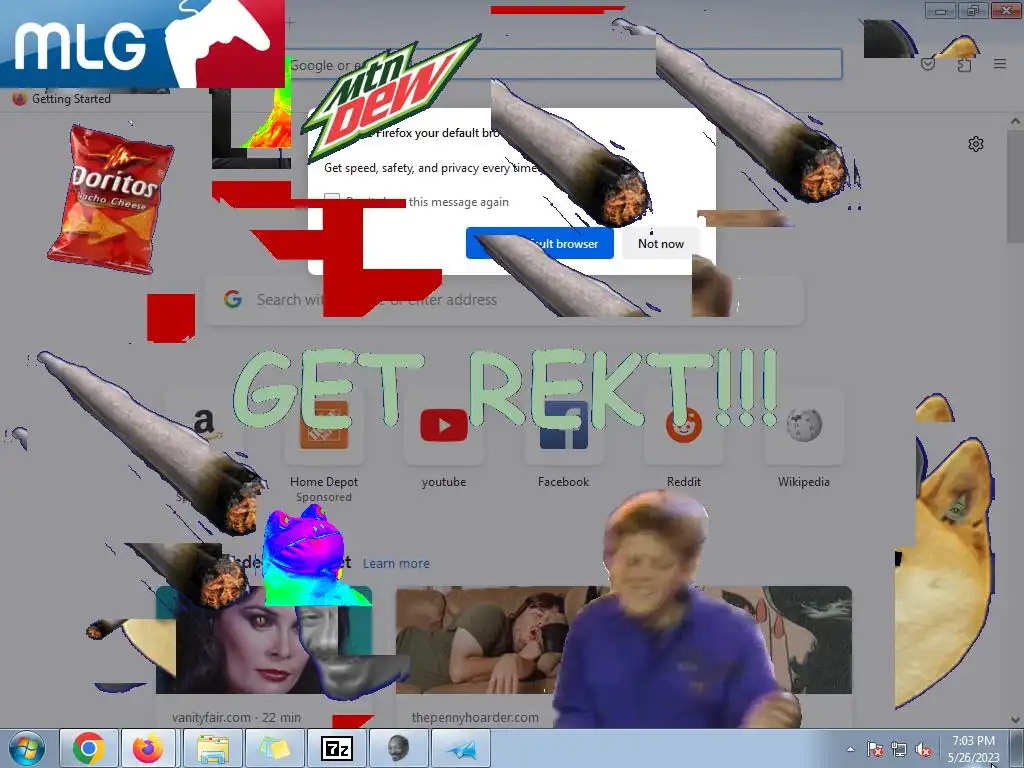Viewport: 1024px width, 768px height.
Task: Switch to Firefox in the taskbar
Action: tap(148, 748)
